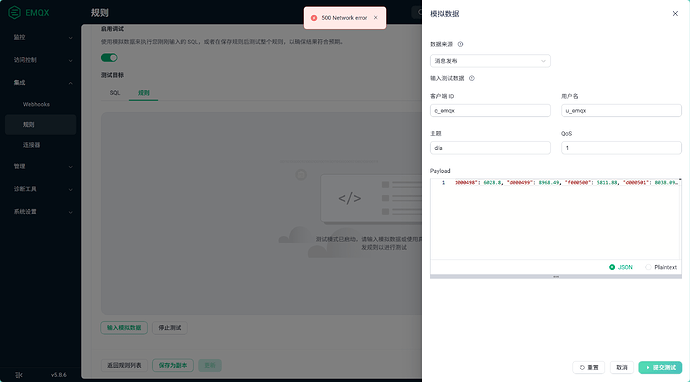This screenshot has width=690, height=382.
Task: Click the 重置 reset button
Action: click(589, 367)
